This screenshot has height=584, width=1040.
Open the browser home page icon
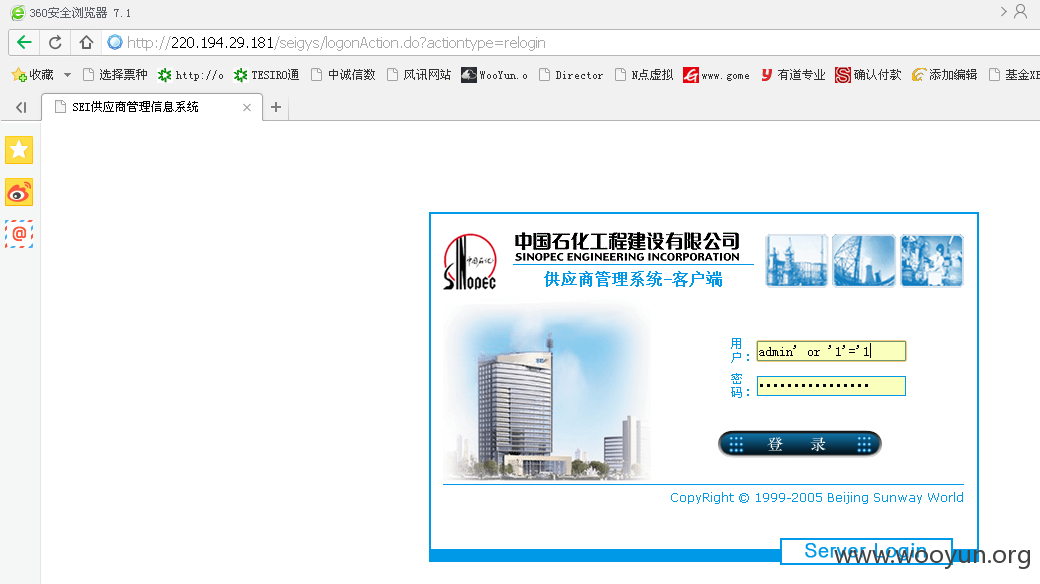pos(86,42)
